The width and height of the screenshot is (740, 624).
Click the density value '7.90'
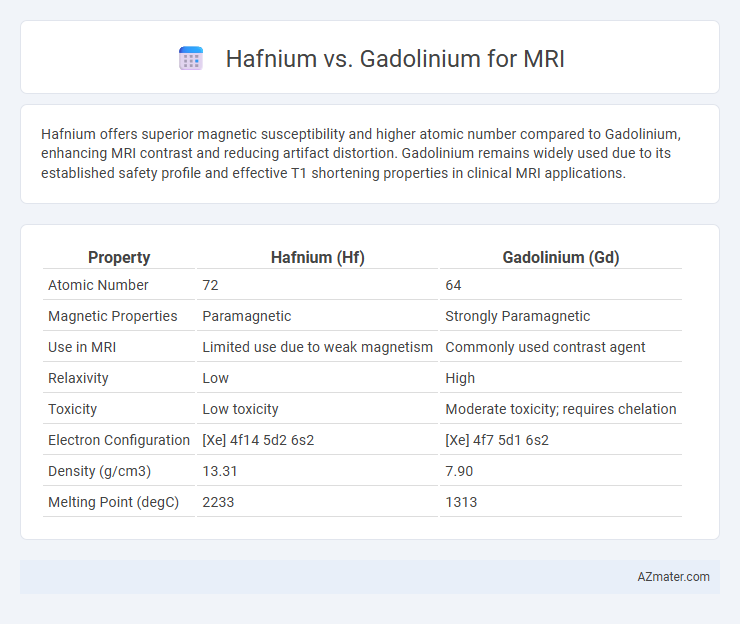coord(459,471)
